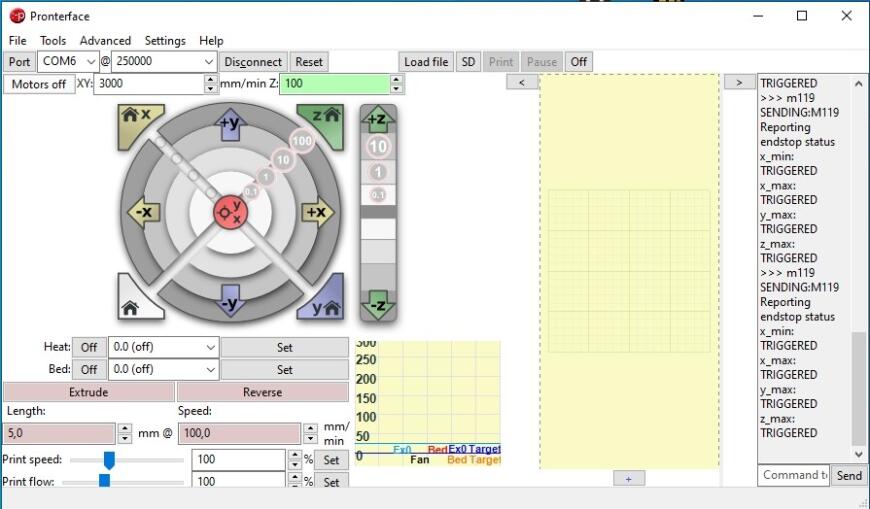Increase extrude Length spinner
Screen dimensions: 870x509
[x=125, y=429]
